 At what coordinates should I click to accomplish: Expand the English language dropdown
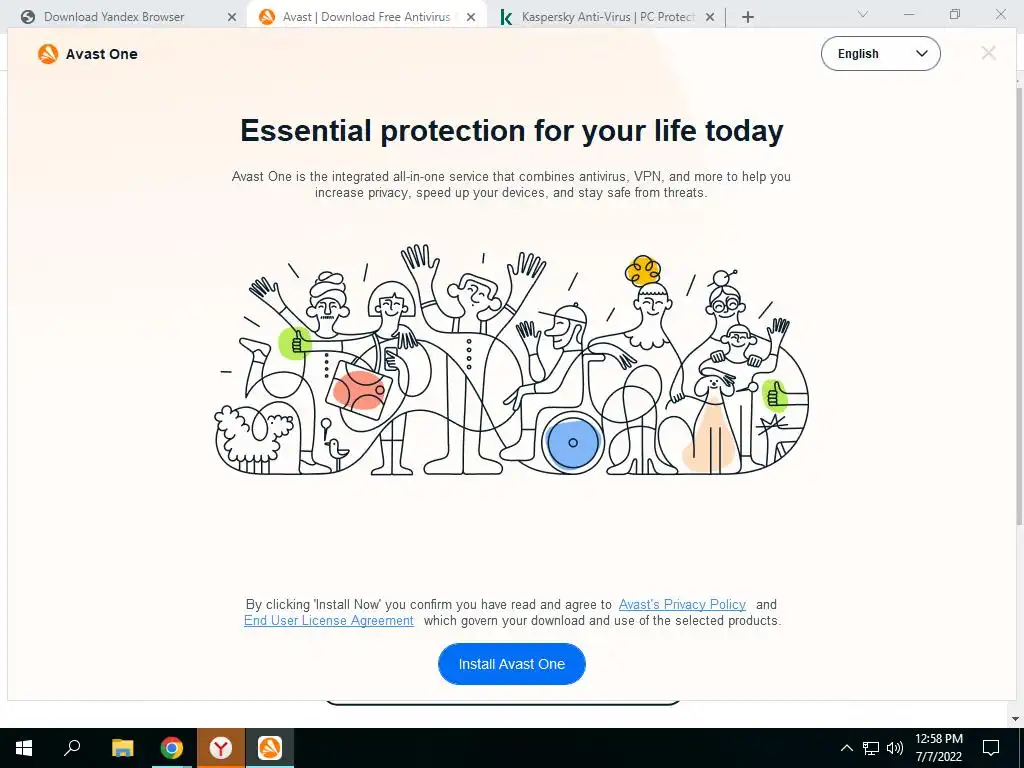tap(880, 54)
